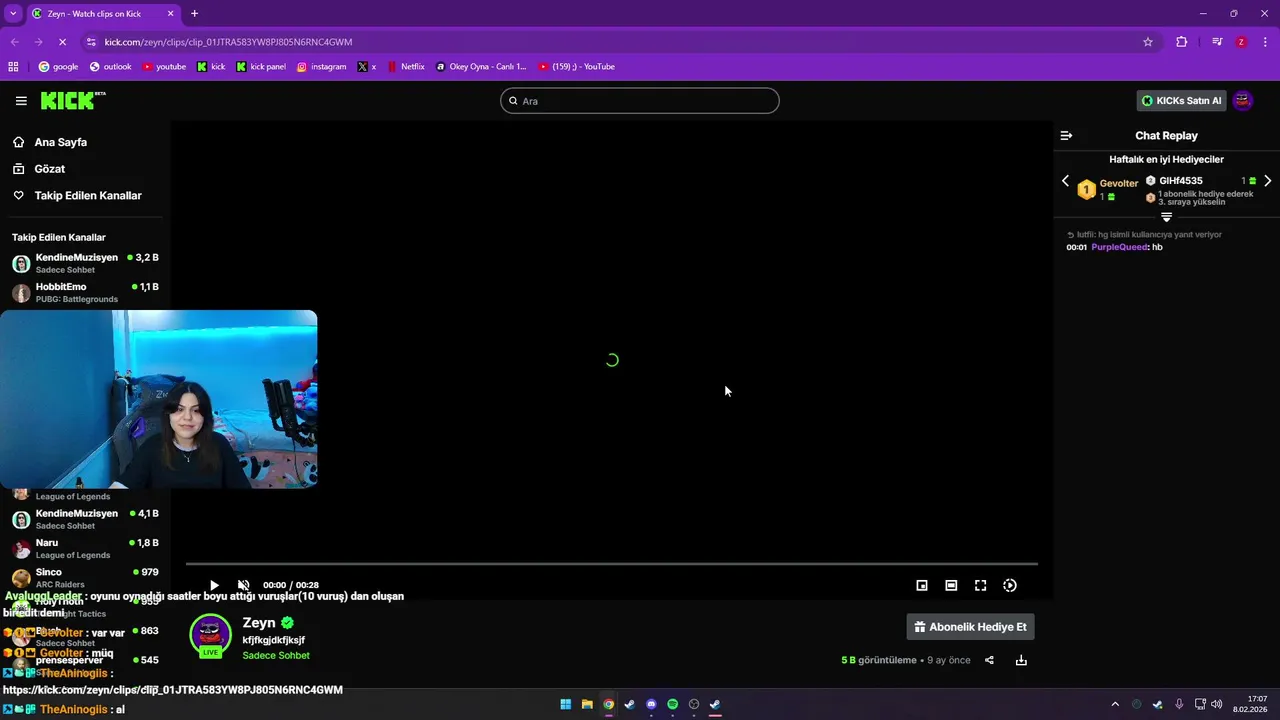Screen dimensions: 1280x720
Task: Open google bookmark
Action: 58,67
